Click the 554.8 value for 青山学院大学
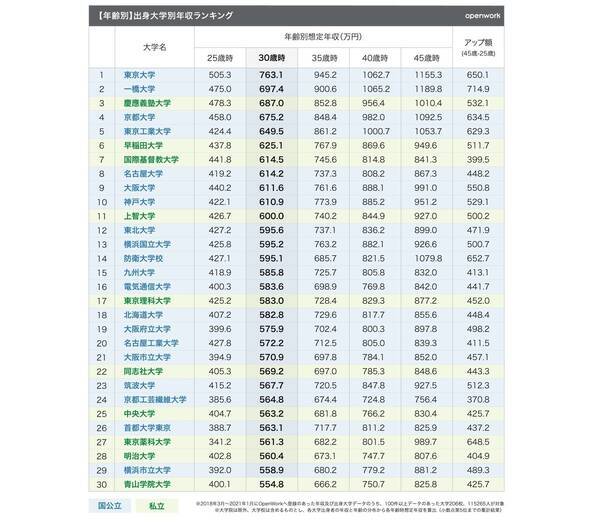The width and height of the screenshot is (600, 523). coord(271,484)
